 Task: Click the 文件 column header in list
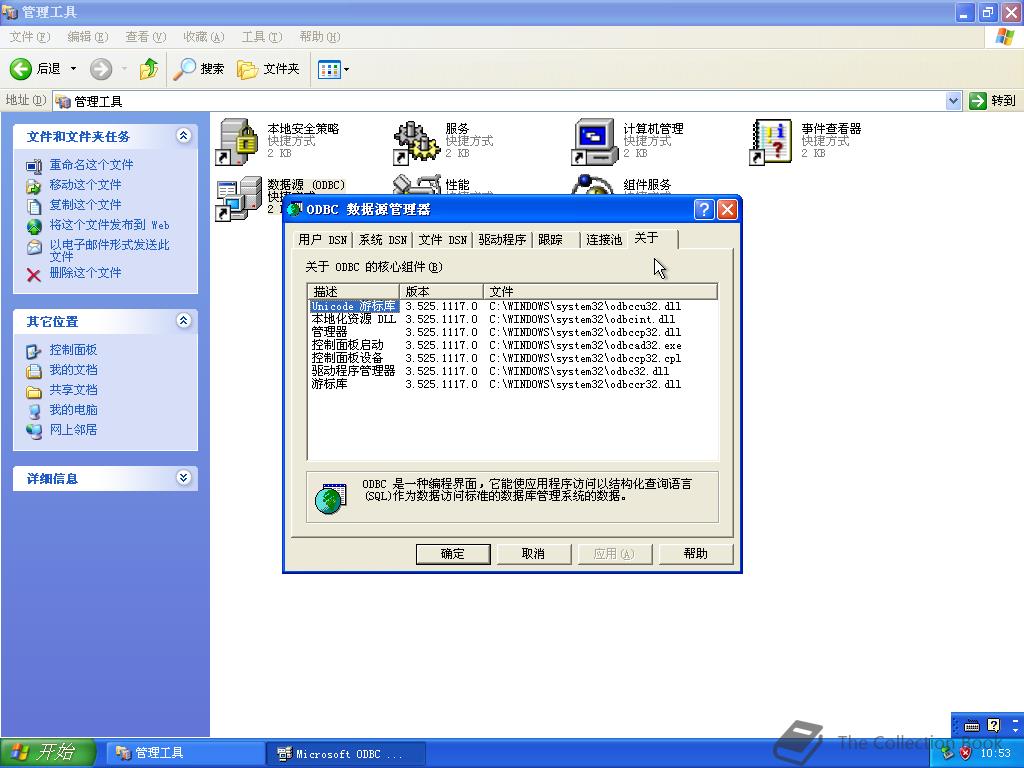coord(601,291)
